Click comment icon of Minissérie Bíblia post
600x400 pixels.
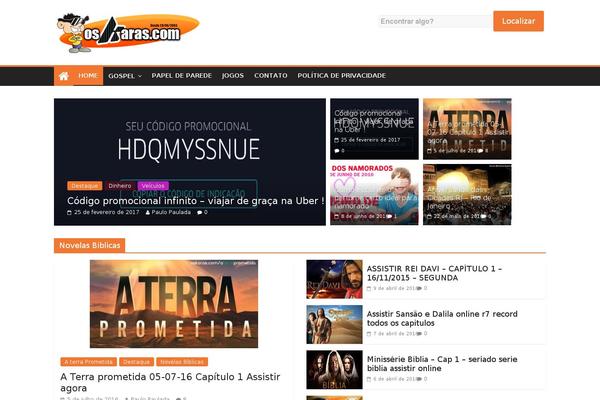(419, 379)
